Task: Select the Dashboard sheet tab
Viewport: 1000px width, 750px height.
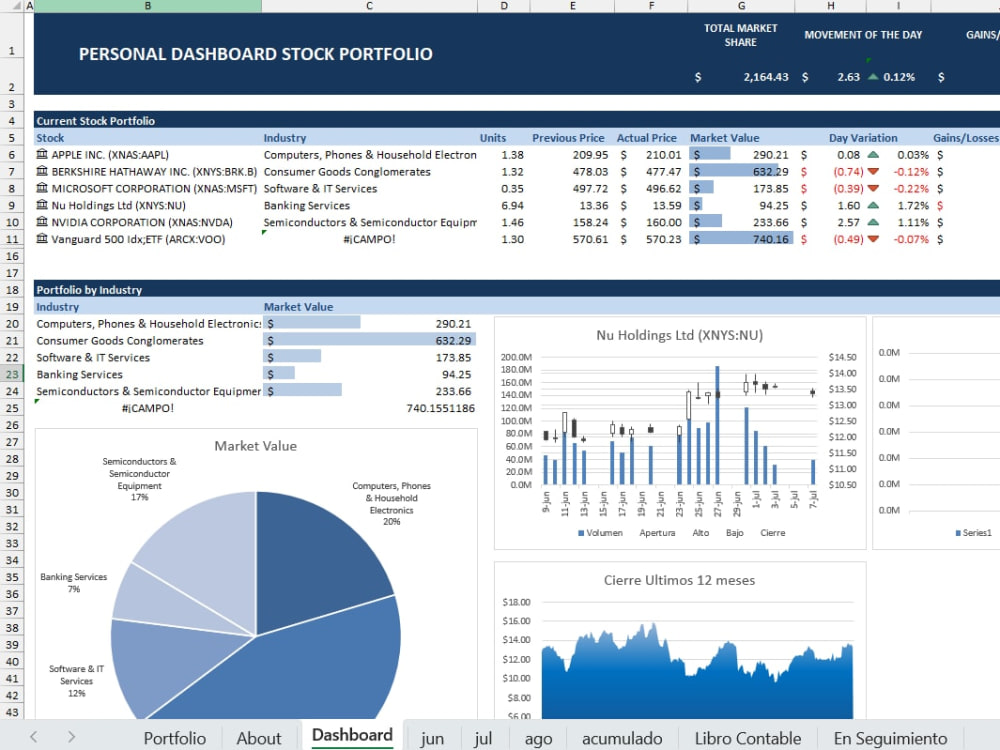Action: click(352, 736)
